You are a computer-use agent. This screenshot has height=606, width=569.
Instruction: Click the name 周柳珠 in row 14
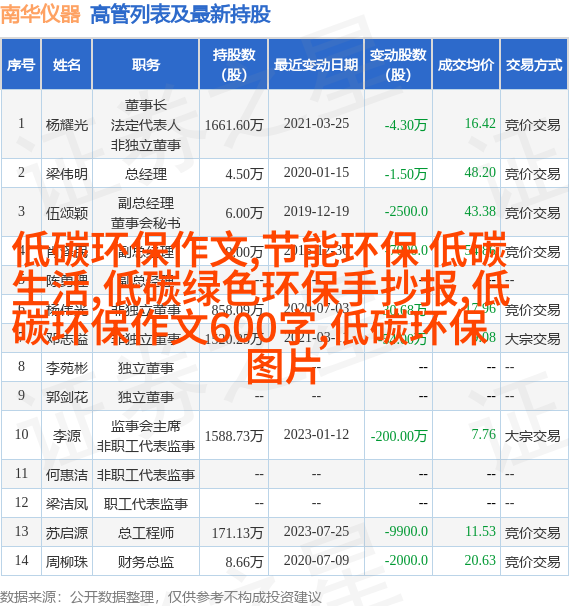66,562
